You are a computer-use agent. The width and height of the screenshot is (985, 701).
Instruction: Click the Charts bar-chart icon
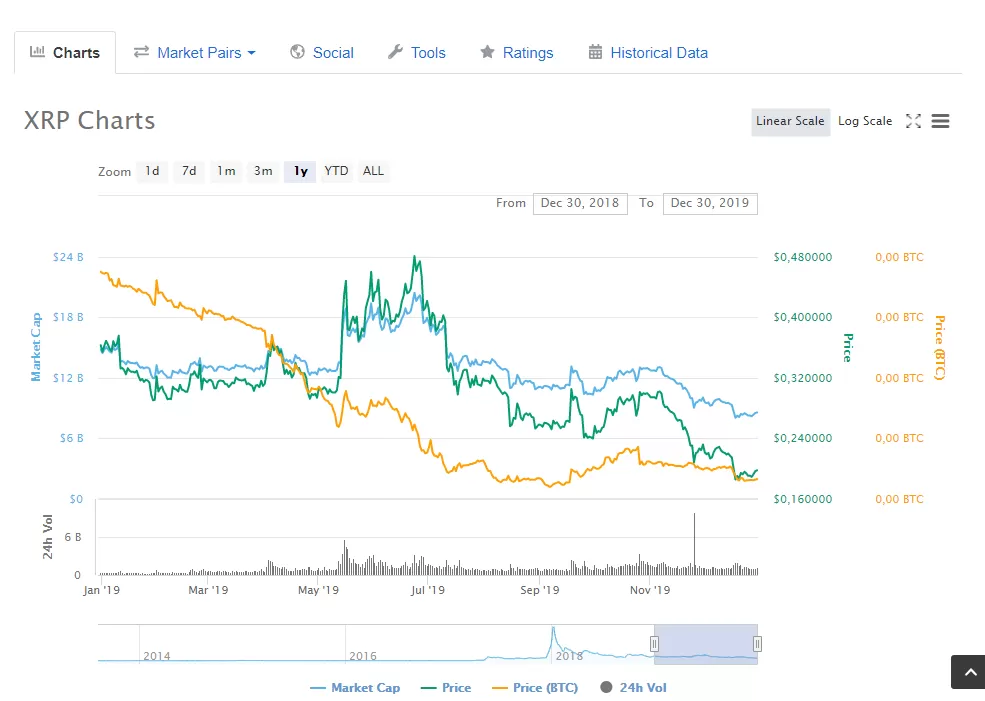pos(38,52)
